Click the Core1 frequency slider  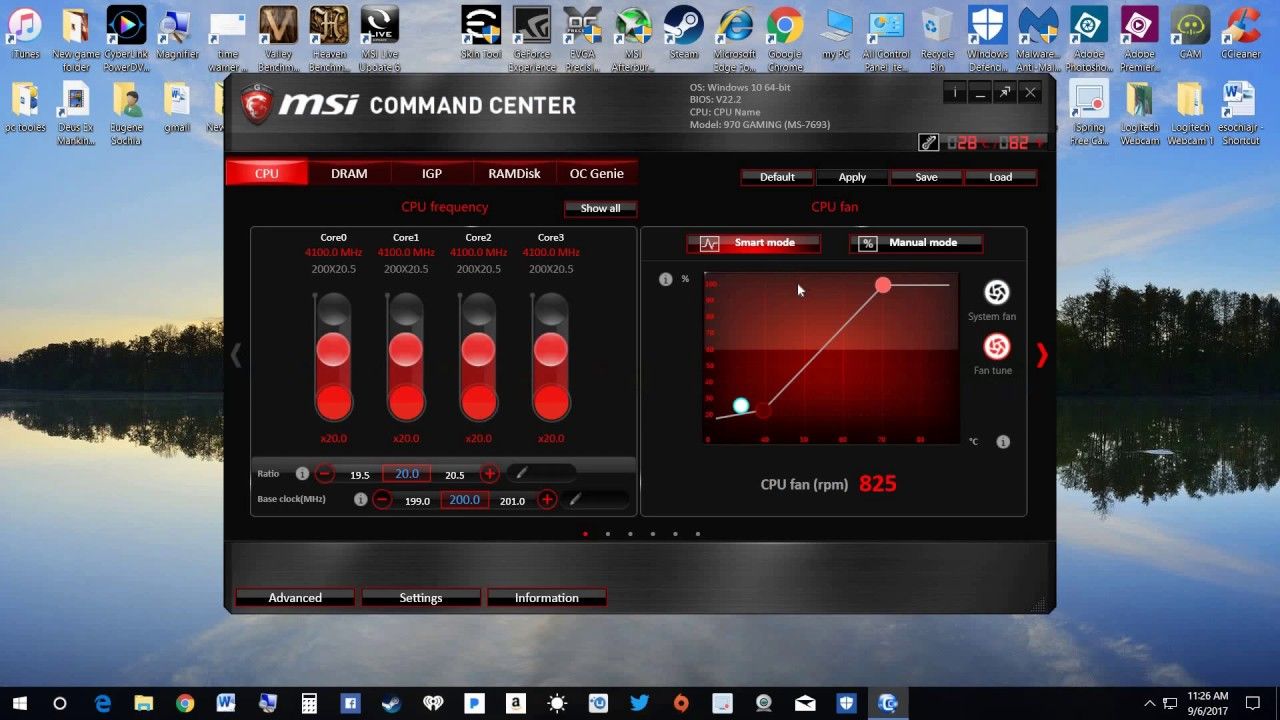click(406, 357)
